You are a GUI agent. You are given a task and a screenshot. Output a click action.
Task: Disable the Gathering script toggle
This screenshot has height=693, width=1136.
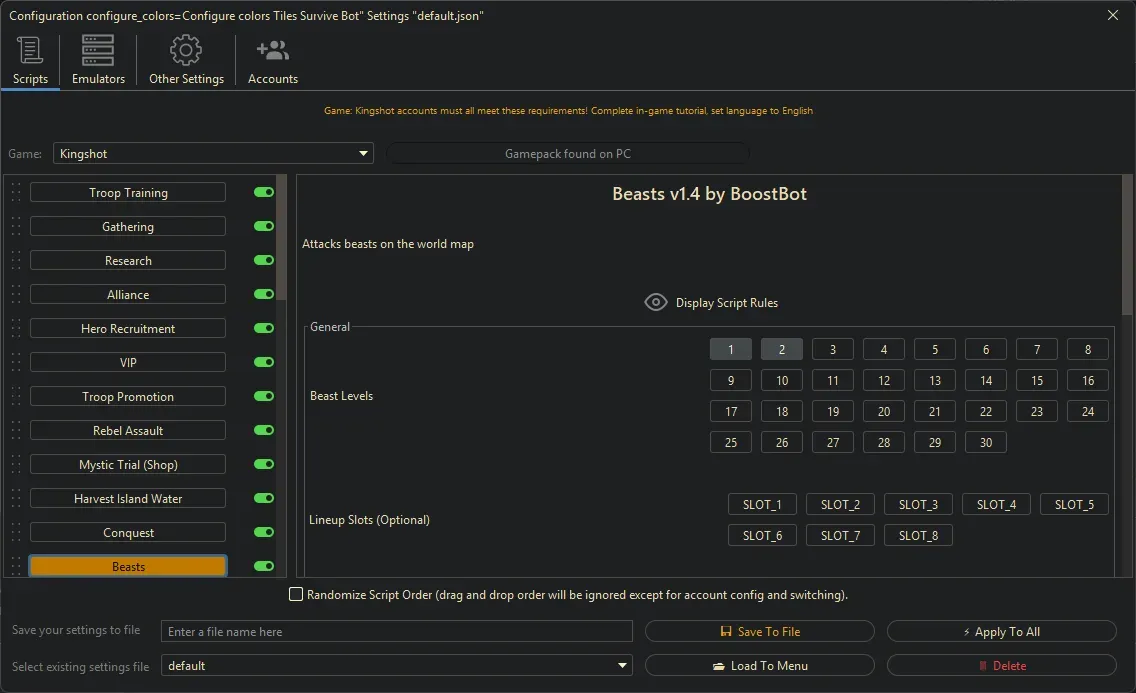click(x=264, y=226)
